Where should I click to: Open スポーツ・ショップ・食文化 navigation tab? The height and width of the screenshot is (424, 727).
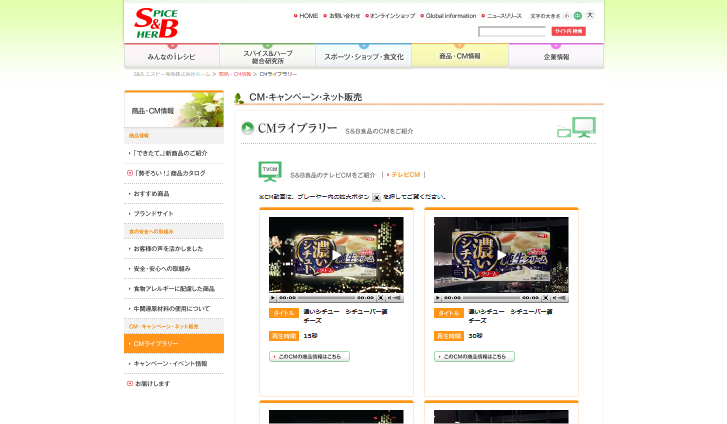click(364, 56)
